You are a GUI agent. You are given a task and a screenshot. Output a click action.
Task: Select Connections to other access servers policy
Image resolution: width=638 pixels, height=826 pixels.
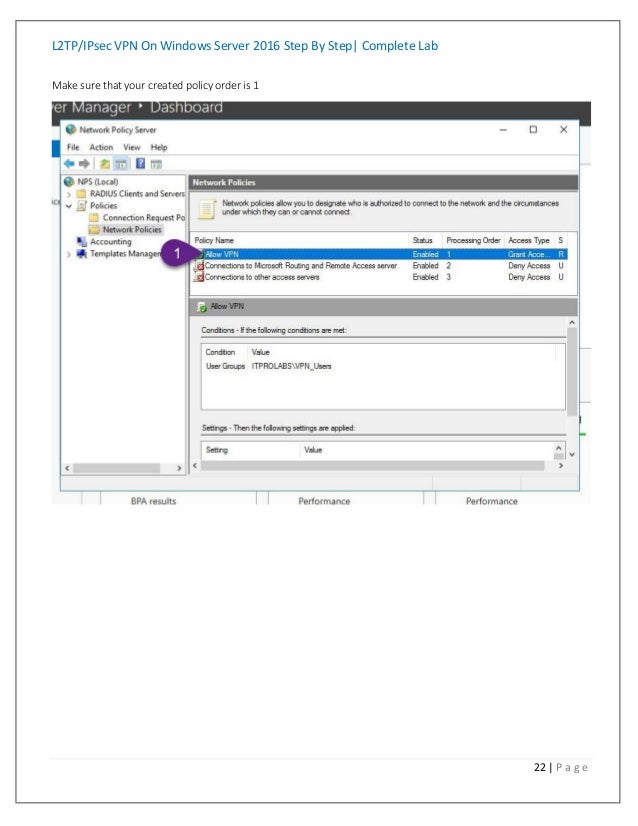click(x=262, y=277)
